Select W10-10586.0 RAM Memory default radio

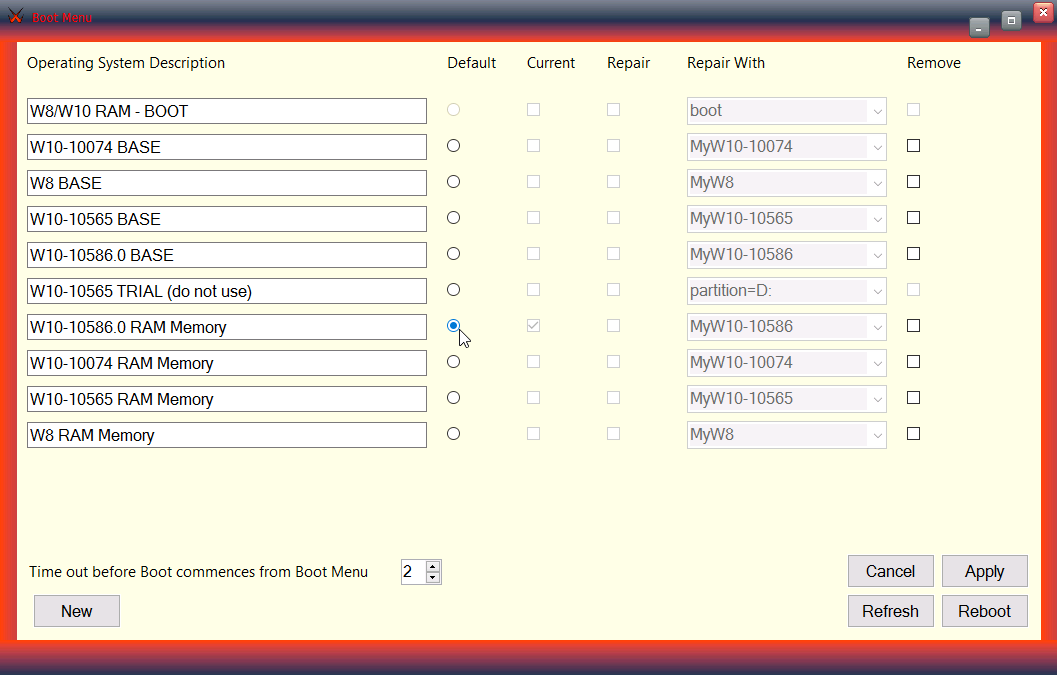pos(454,326)
